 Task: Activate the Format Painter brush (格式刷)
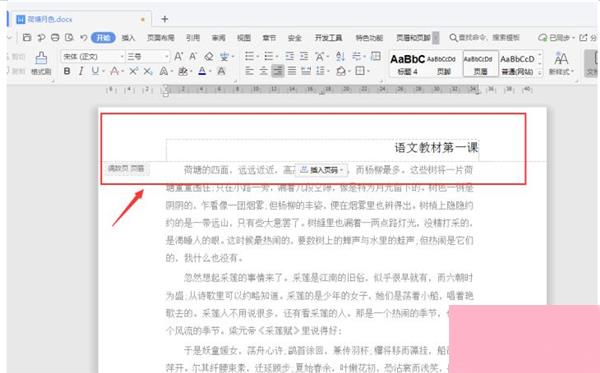click(41, 63)
